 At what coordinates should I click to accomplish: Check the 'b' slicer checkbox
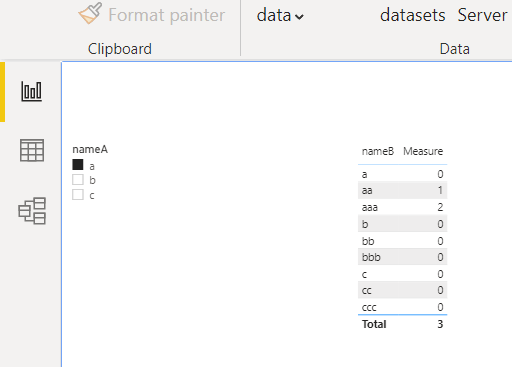tap(78, 180)
